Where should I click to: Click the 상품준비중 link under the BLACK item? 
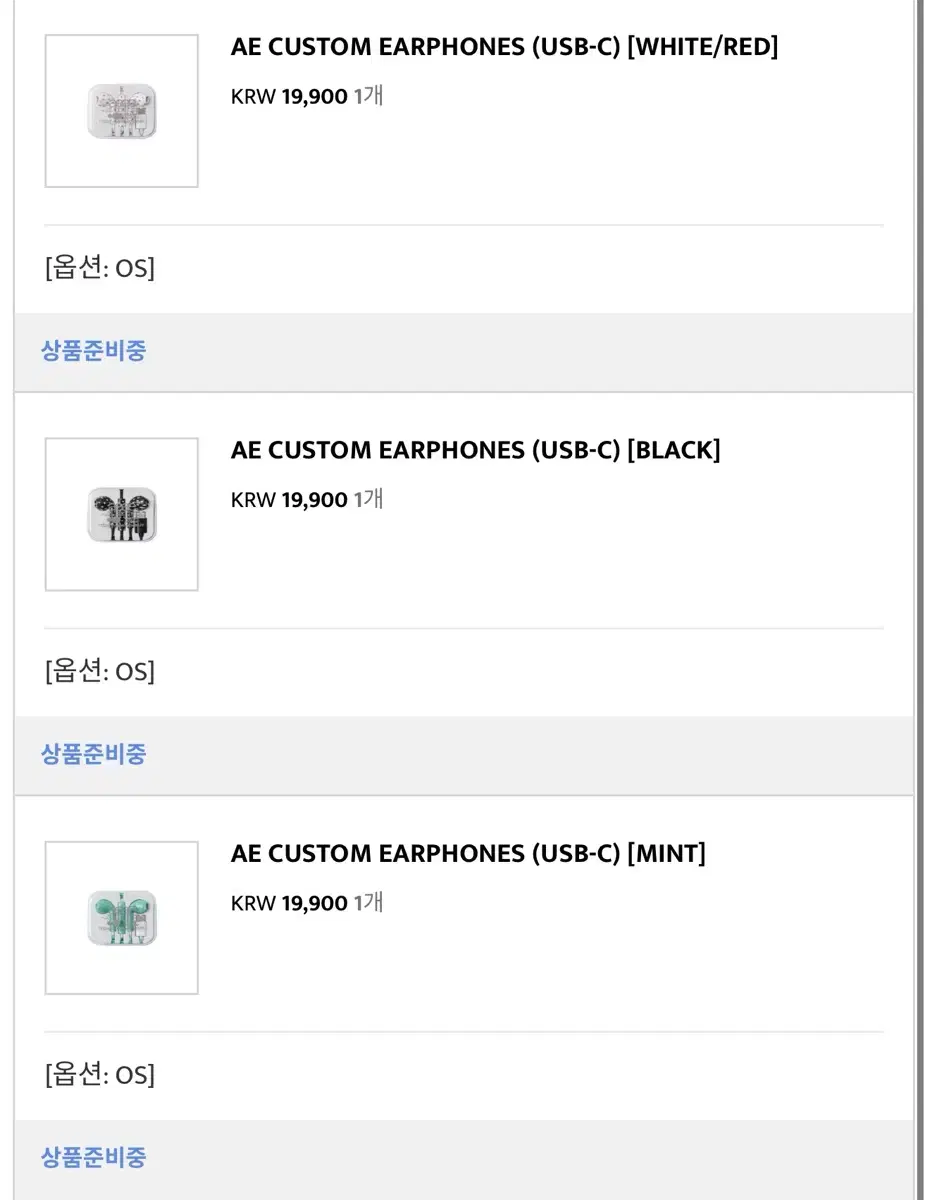[x=93, y=753]
